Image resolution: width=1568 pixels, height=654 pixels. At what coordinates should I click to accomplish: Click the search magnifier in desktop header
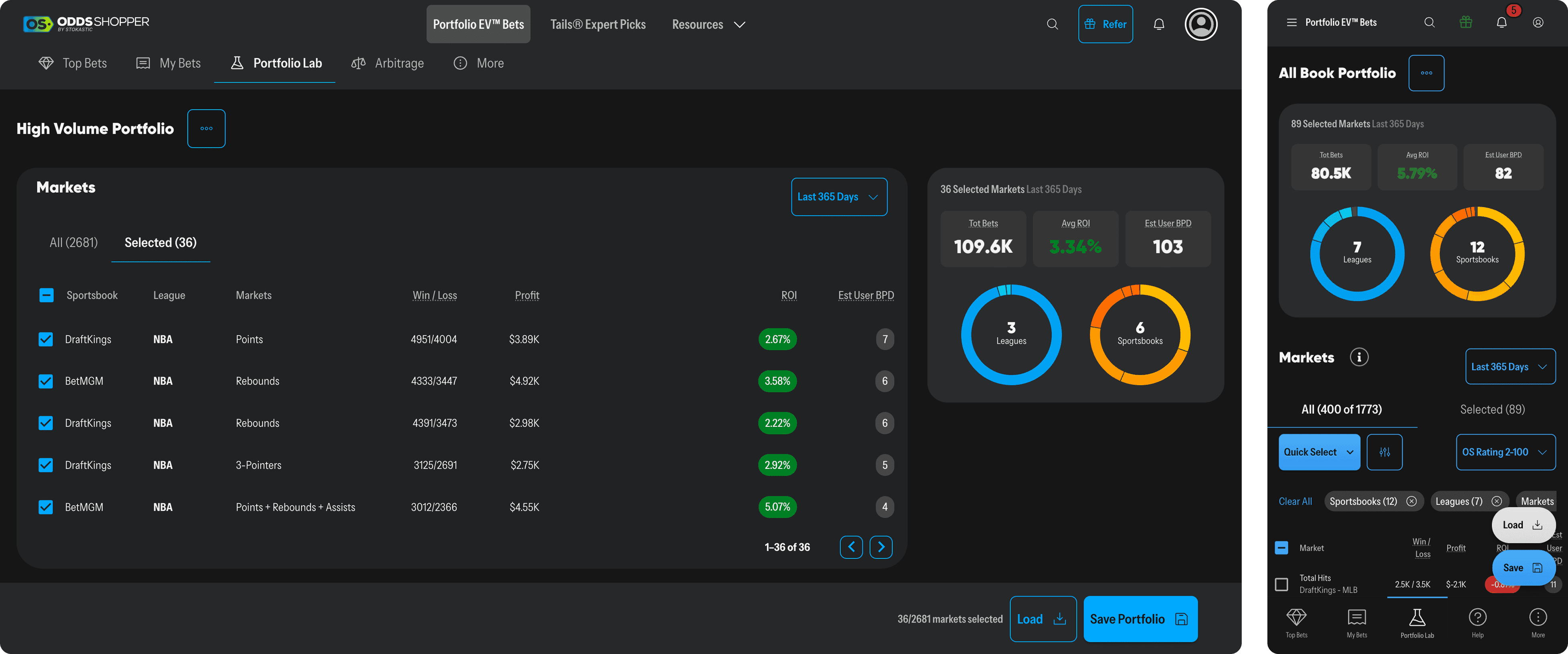coord(1052,24)
